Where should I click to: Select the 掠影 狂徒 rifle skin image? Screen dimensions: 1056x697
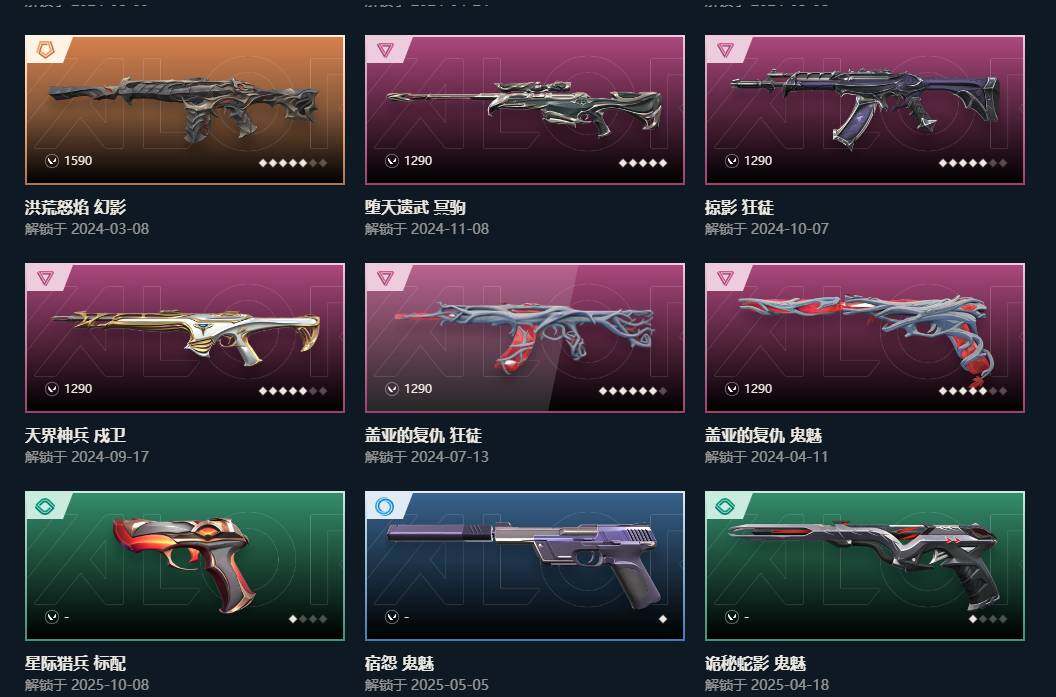click(865, 110)
